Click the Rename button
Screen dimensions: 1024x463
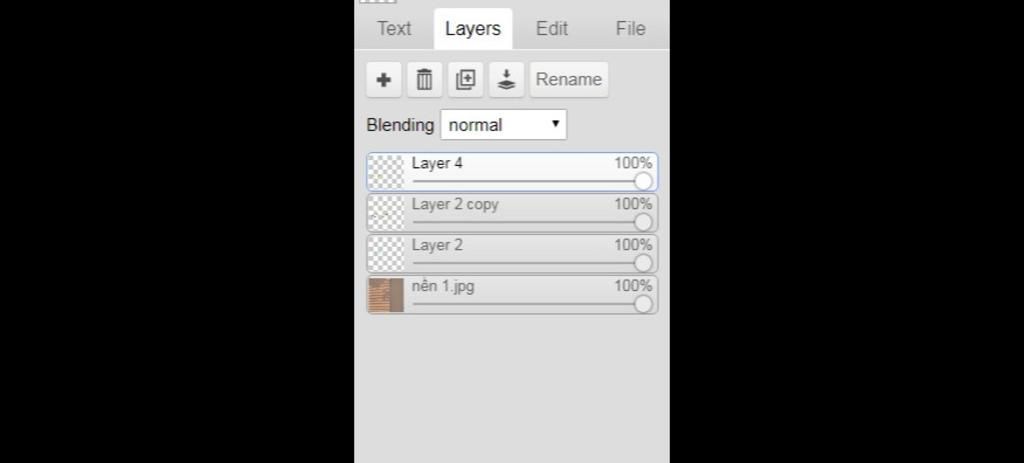tap(569, 80)
